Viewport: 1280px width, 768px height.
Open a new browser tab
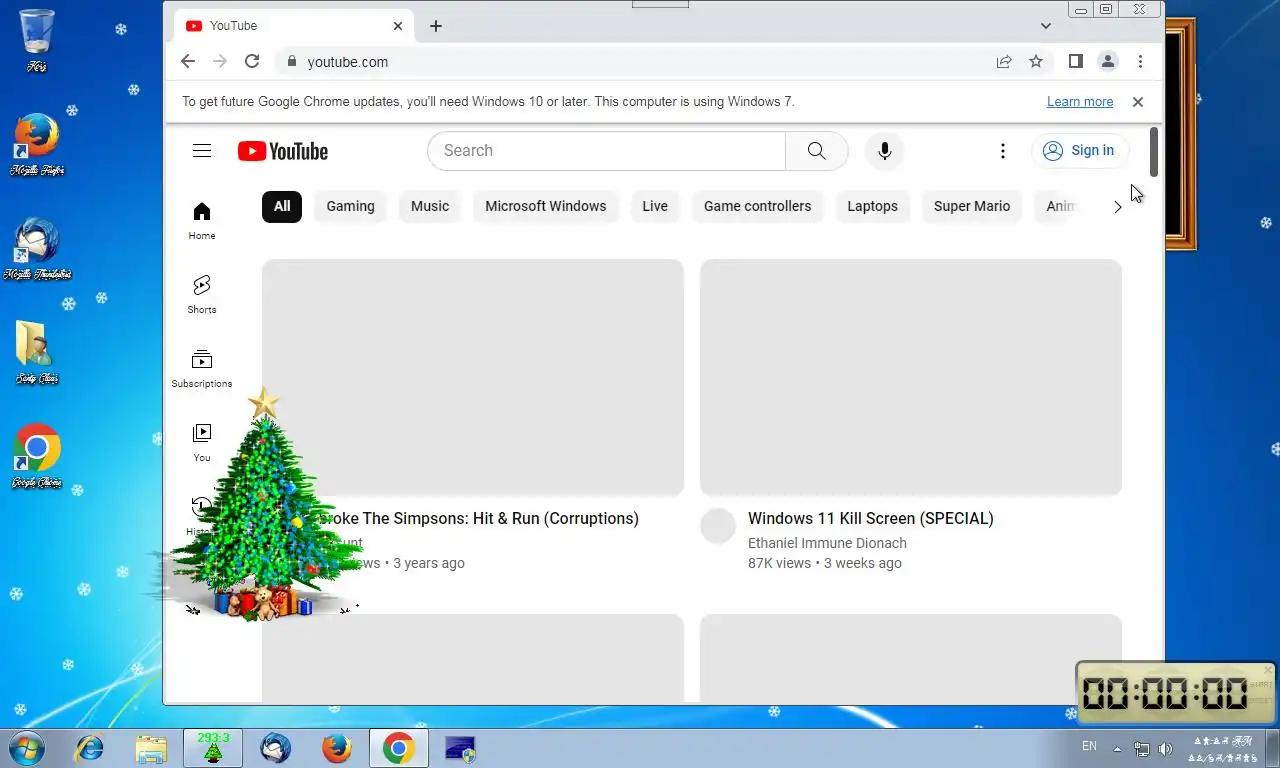click(436, 26)
